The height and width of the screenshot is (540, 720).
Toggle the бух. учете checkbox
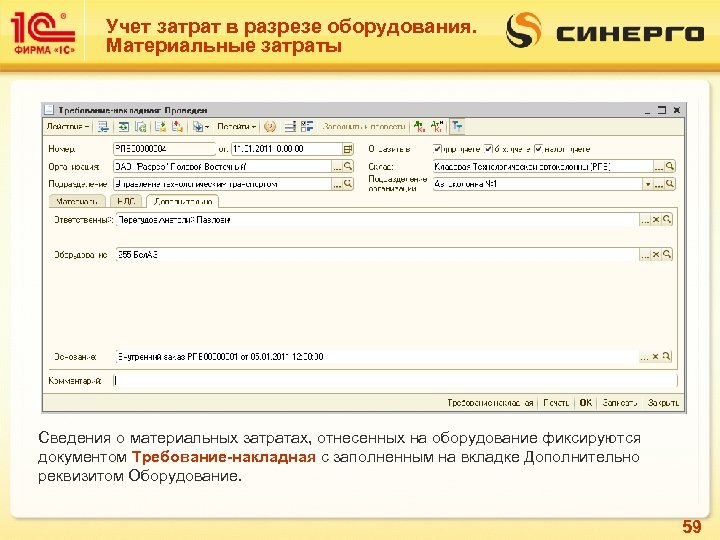pos(489,149)
